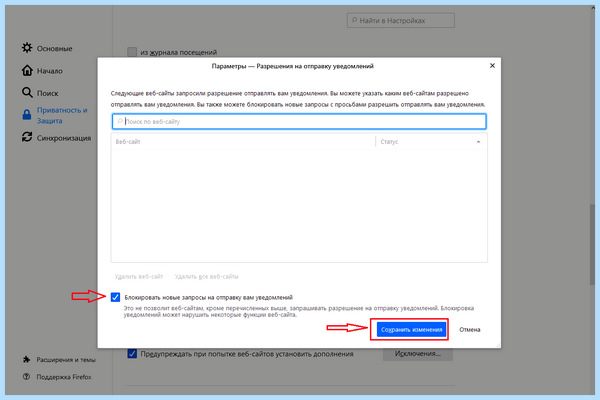Open the Поиск settings section

pos(47,93)
